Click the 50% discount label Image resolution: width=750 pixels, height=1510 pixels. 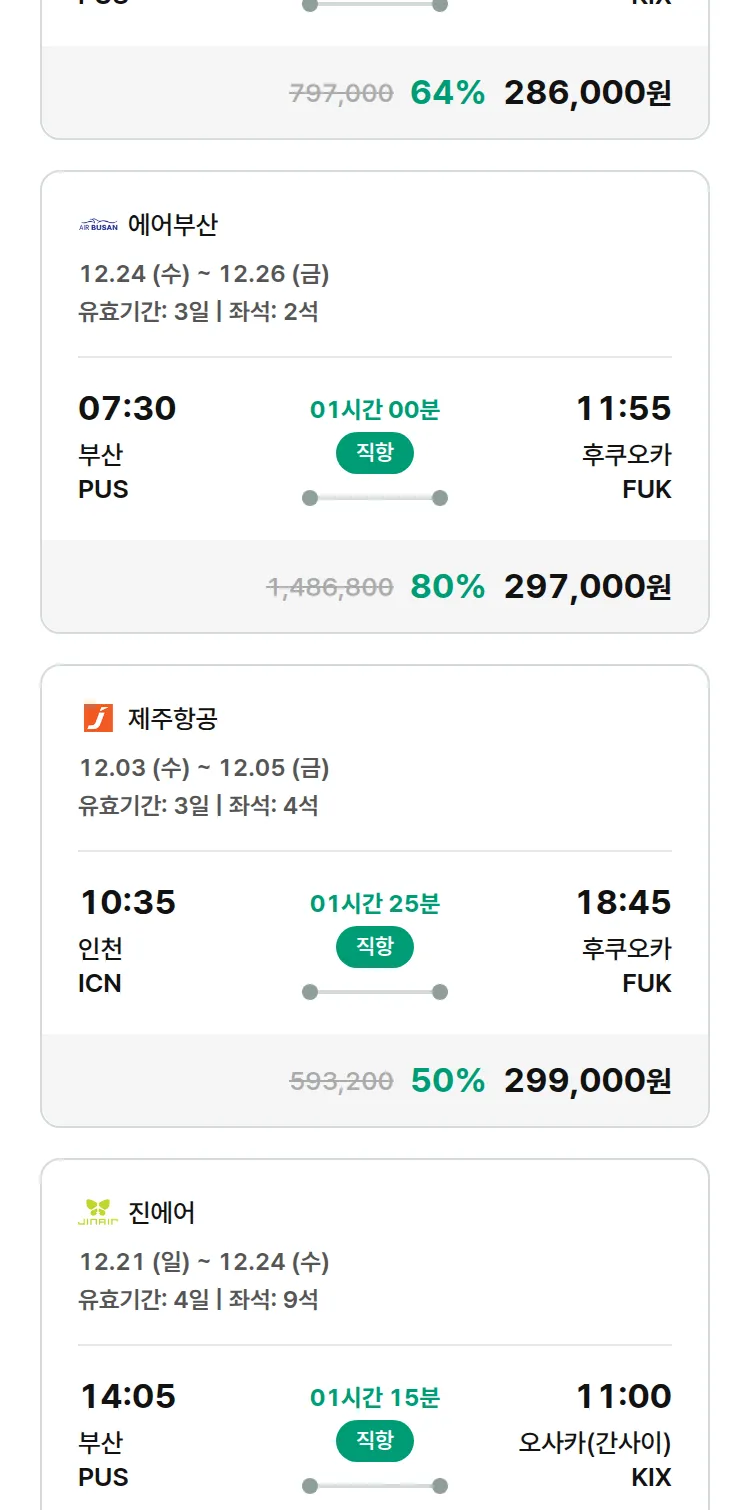tap(447, 1080)
